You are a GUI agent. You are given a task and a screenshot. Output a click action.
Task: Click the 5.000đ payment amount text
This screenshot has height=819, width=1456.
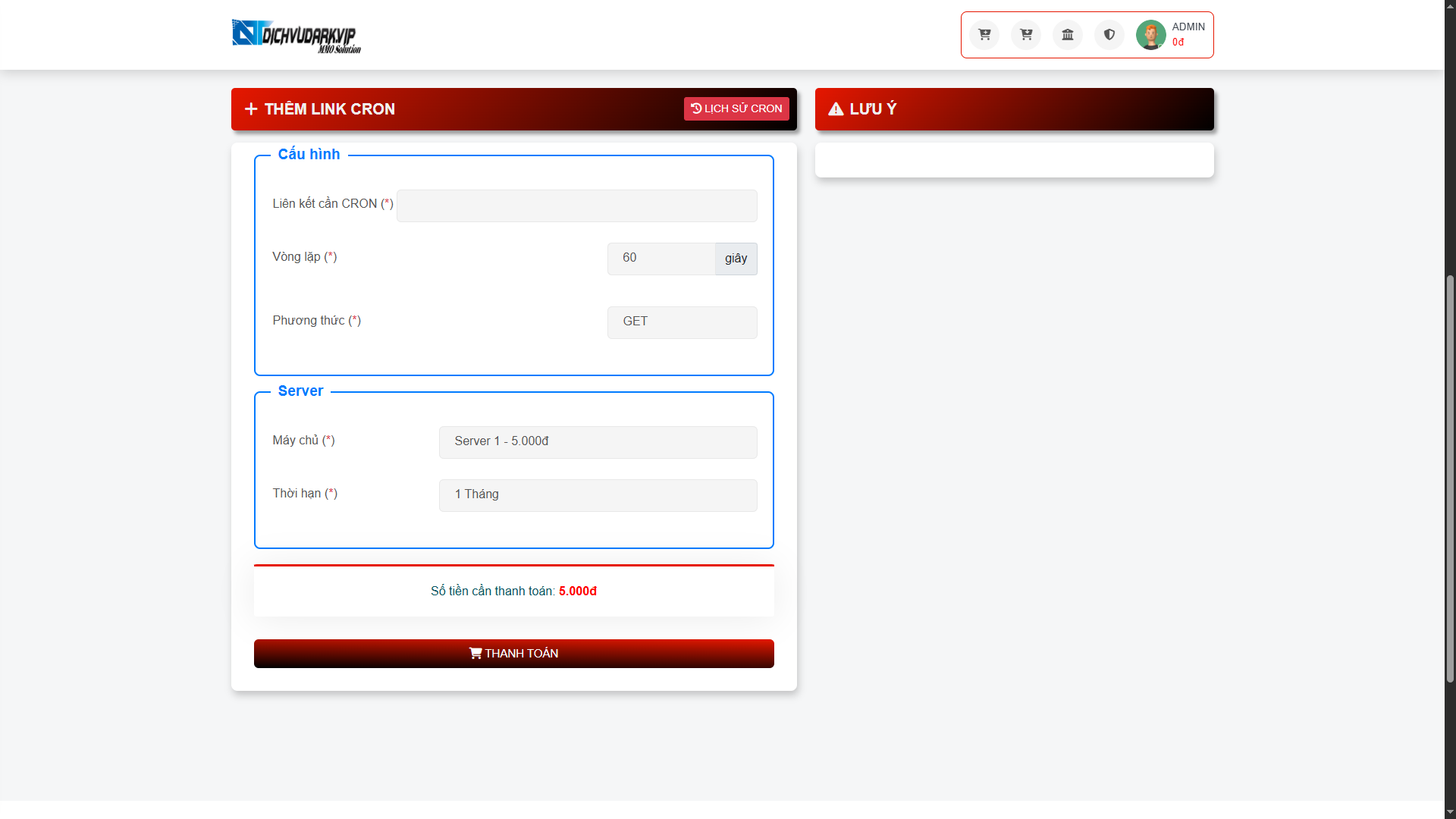click(578, 591)
